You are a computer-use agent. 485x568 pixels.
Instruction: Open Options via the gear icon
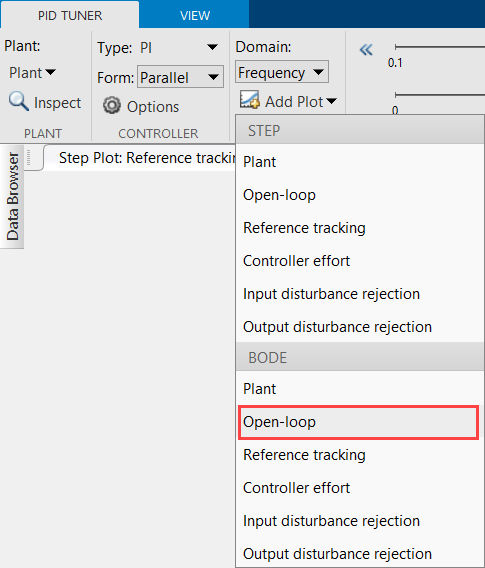tap(112, 105)
